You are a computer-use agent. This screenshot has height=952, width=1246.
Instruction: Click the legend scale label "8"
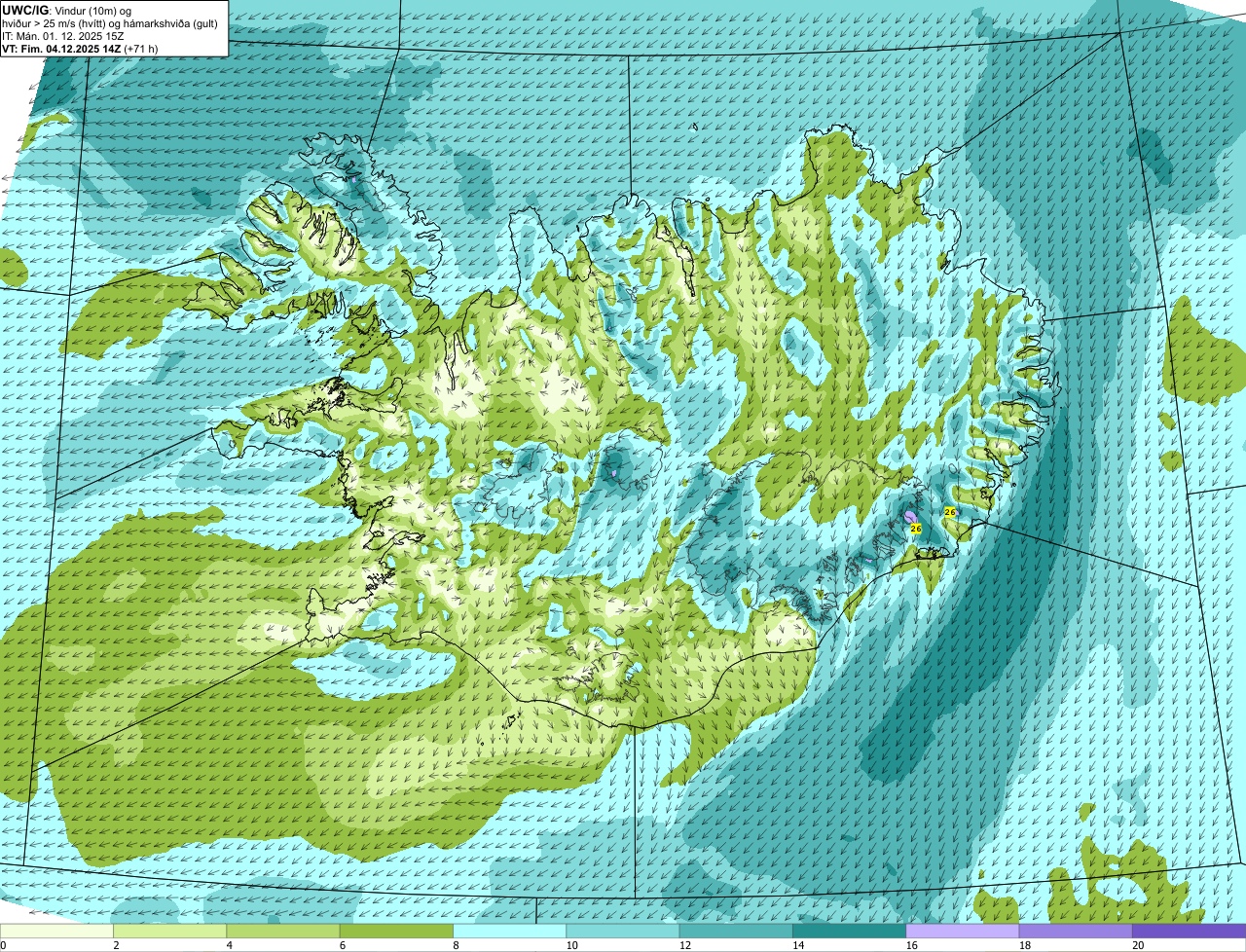(x=456, y=945)
